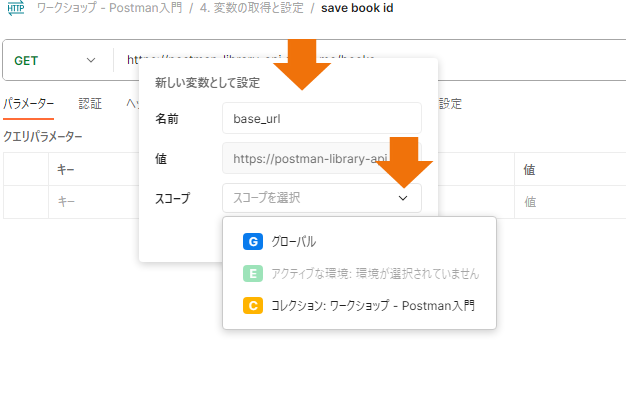Switch to the 認証 tab
This screenshot has width=626, height=400.
[90, 104]
